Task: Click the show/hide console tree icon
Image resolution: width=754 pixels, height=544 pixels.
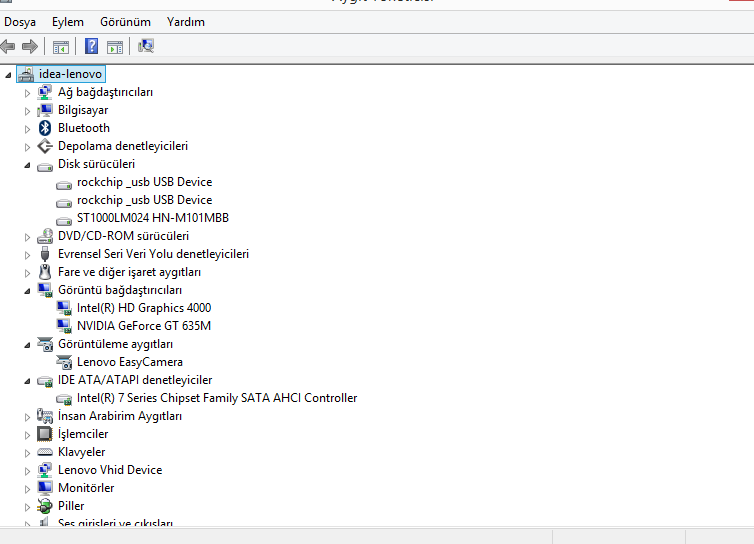Action: 61,47
